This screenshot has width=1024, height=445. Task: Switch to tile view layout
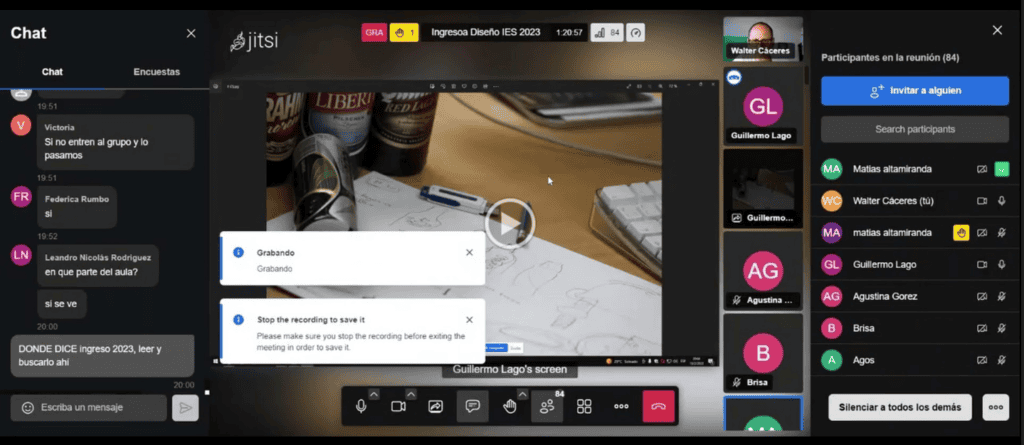click(584, 406)
